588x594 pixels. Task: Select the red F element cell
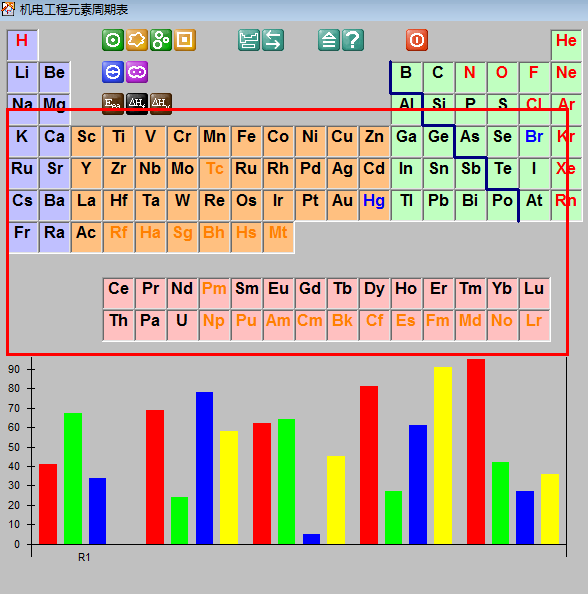tap(534, 77)
